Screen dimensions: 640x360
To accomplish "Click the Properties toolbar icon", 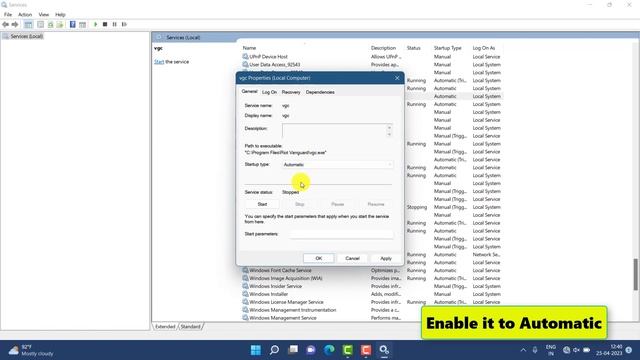I will pos(40,24).
